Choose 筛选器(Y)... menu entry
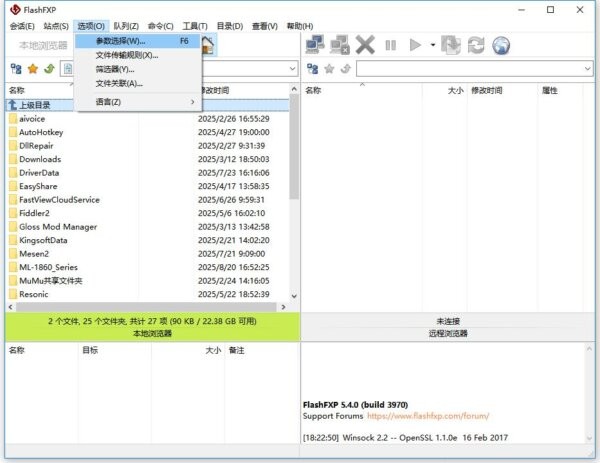600x463 pixels. click(x=138, y=69)
